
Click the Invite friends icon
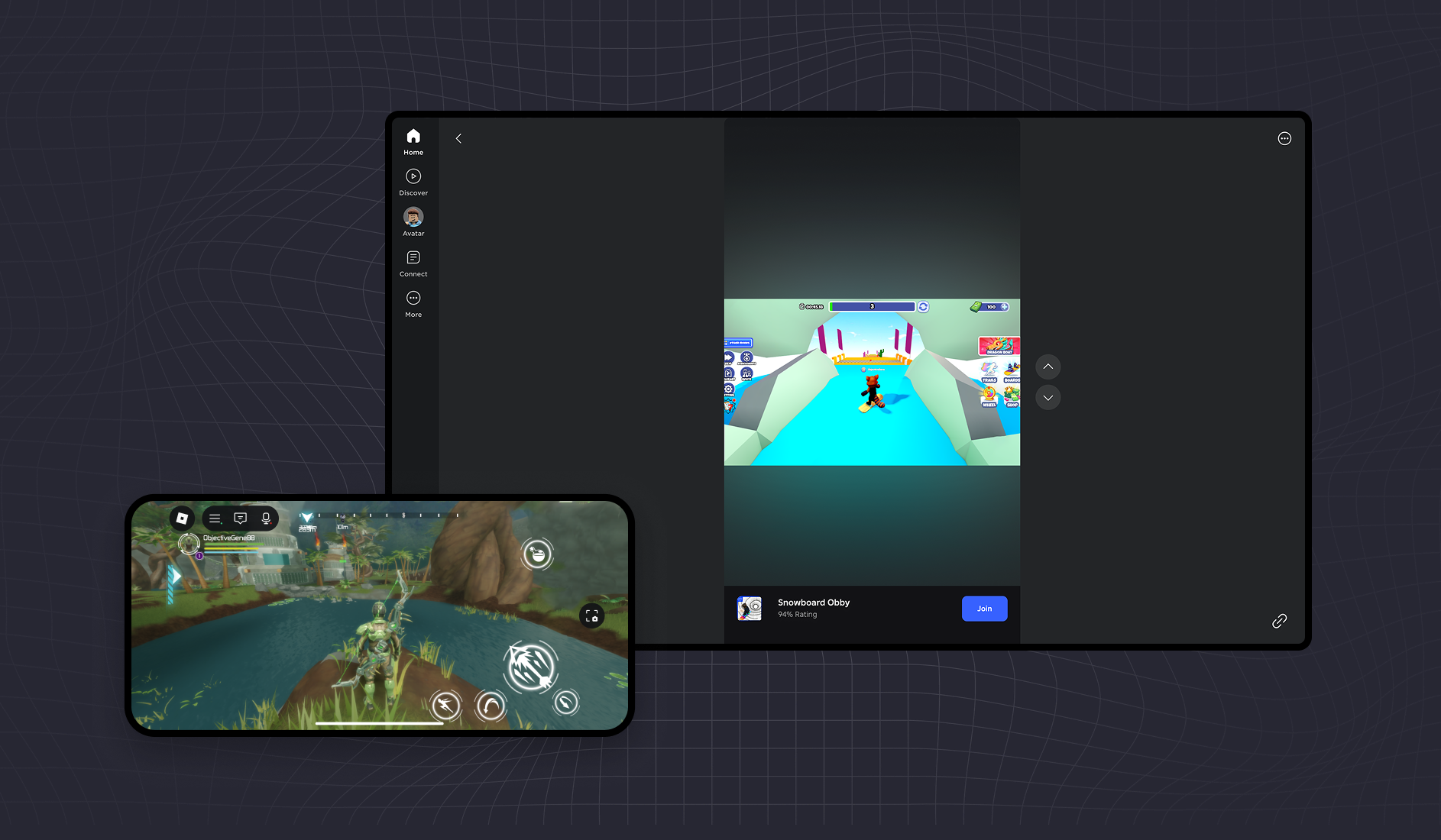pyautogui.click(x=746, y=373)
